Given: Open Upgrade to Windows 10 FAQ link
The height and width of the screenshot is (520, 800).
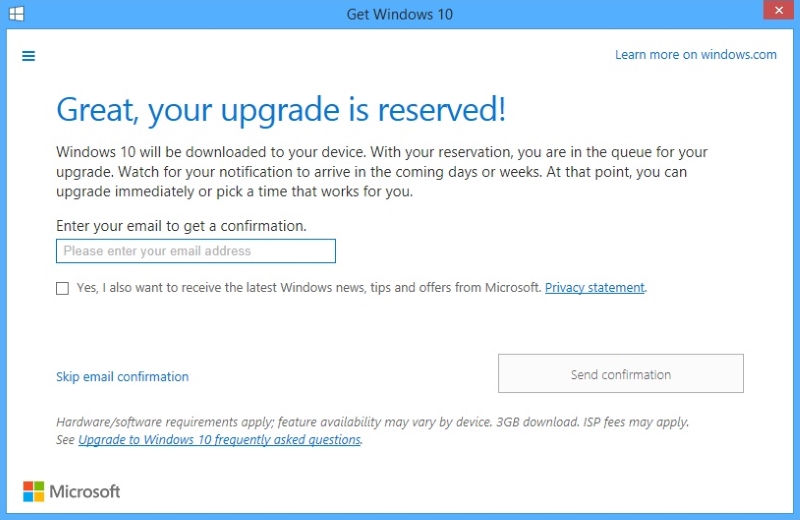Looking at the screenshot, I should click(x=219, y=440).
